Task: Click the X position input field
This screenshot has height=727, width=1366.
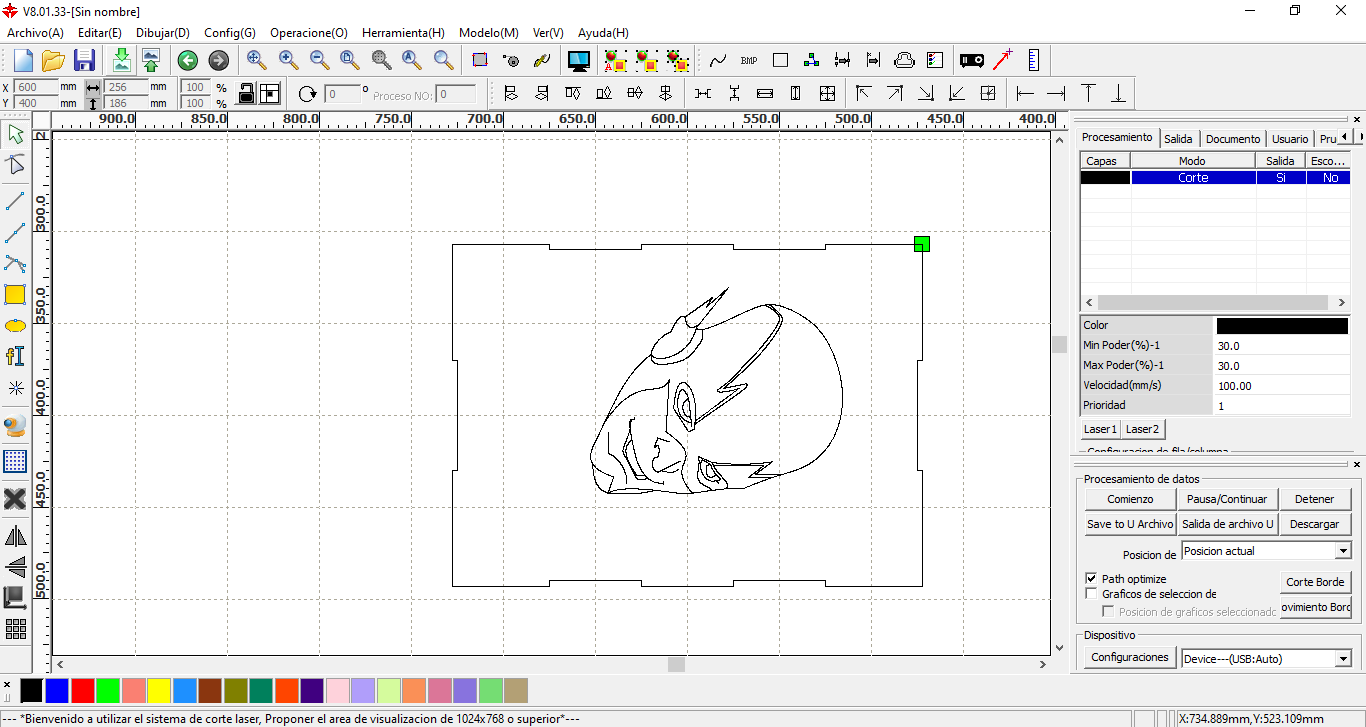Action: [x=37, y=87]
